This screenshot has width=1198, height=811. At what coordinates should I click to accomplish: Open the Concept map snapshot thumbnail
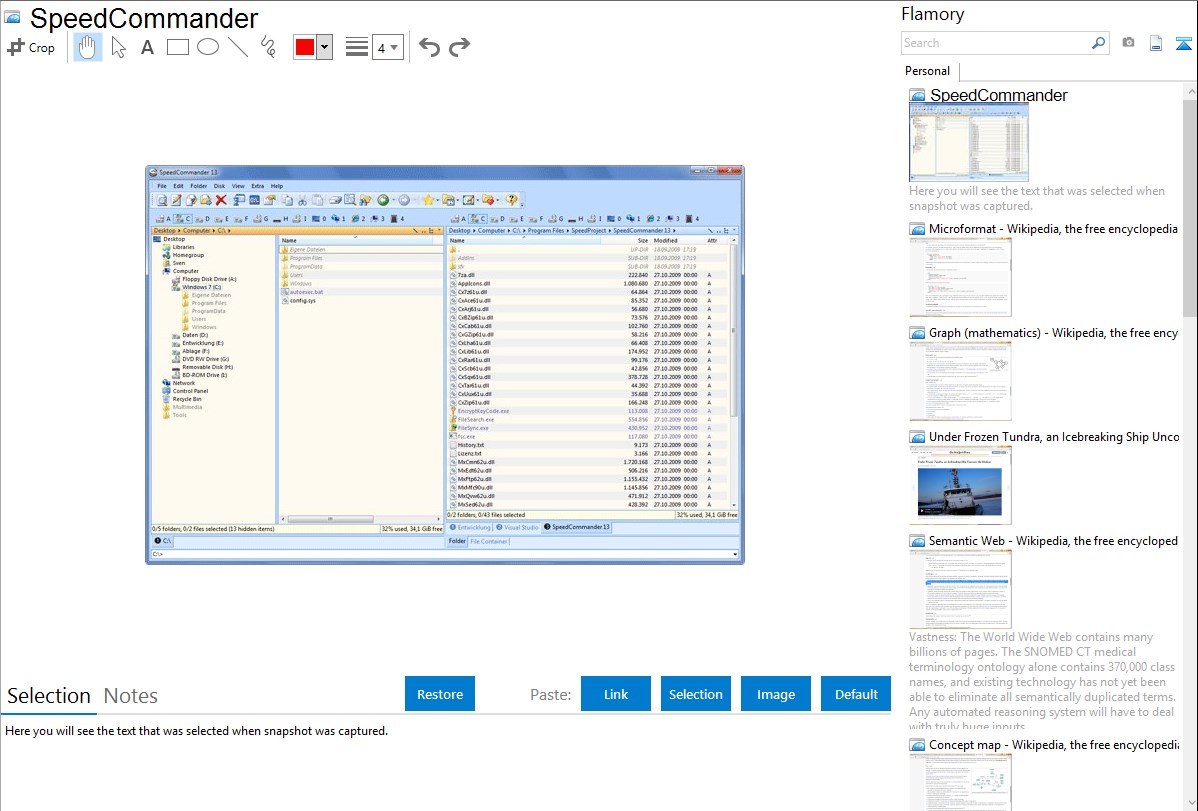[960, 782]
